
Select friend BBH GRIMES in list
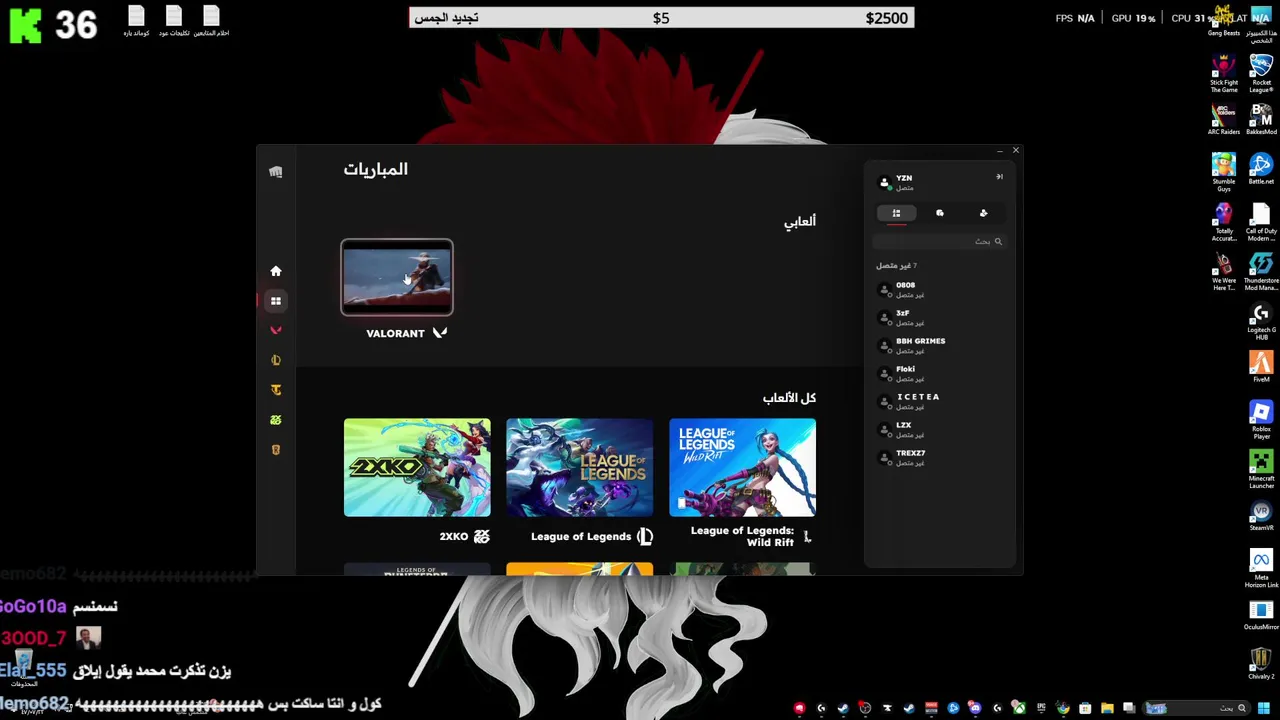(x=938, y=346)
